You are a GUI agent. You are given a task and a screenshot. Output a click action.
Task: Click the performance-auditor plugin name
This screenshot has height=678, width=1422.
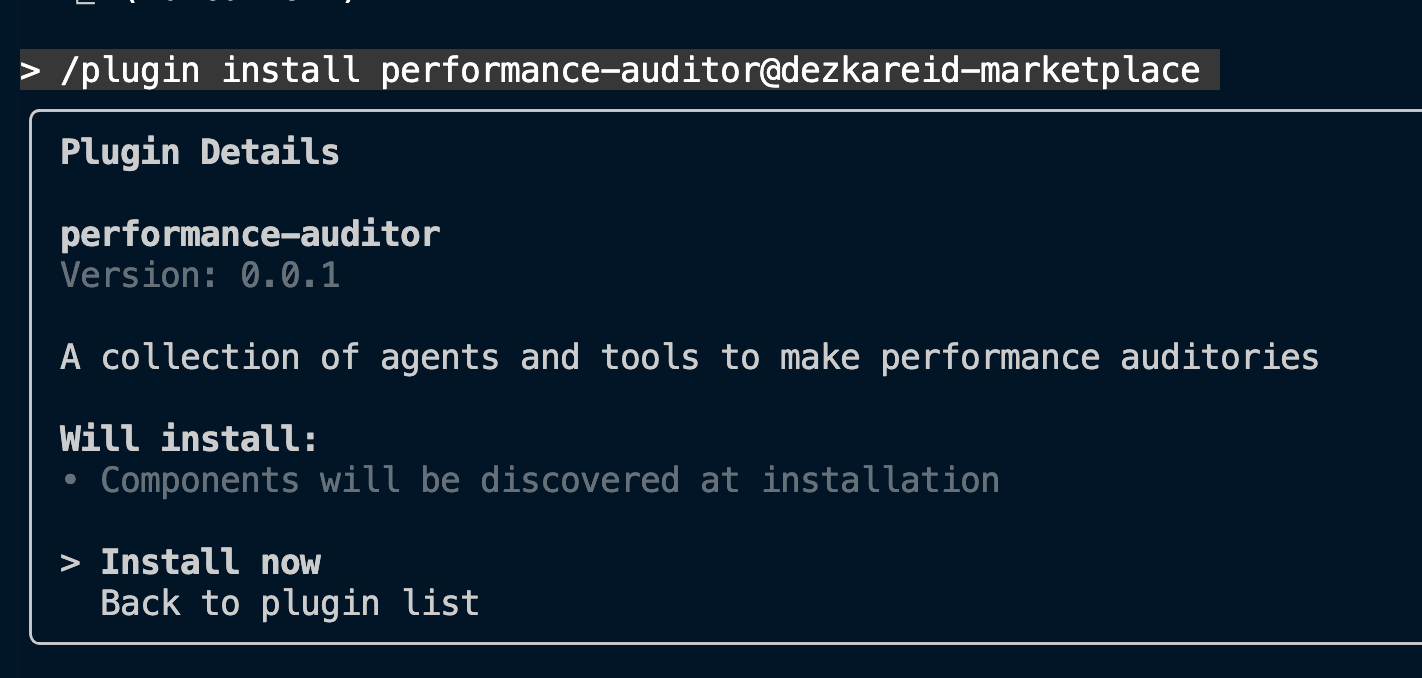(249, 233)
